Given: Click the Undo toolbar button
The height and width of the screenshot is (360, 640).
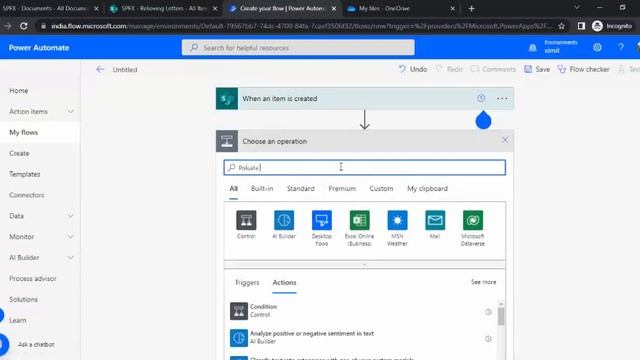Looking at the screenshot, I should [x=413, y=69].
